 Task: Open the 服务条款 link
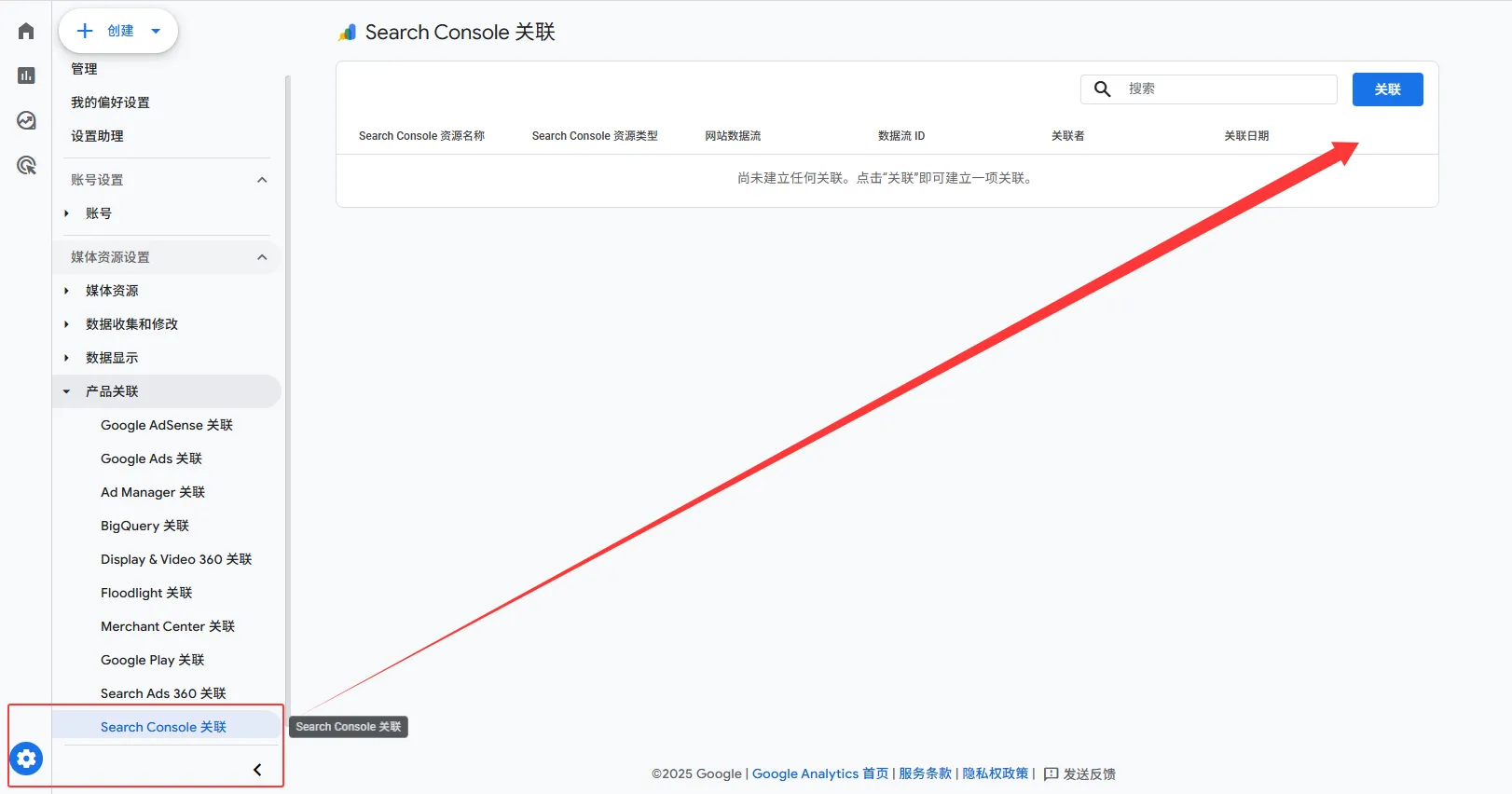coord(925,773)
